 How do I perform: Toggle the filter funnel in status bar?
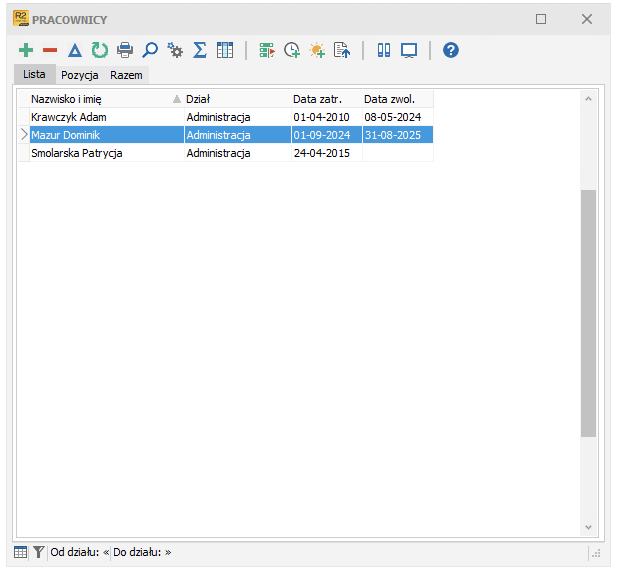point(38,552)
